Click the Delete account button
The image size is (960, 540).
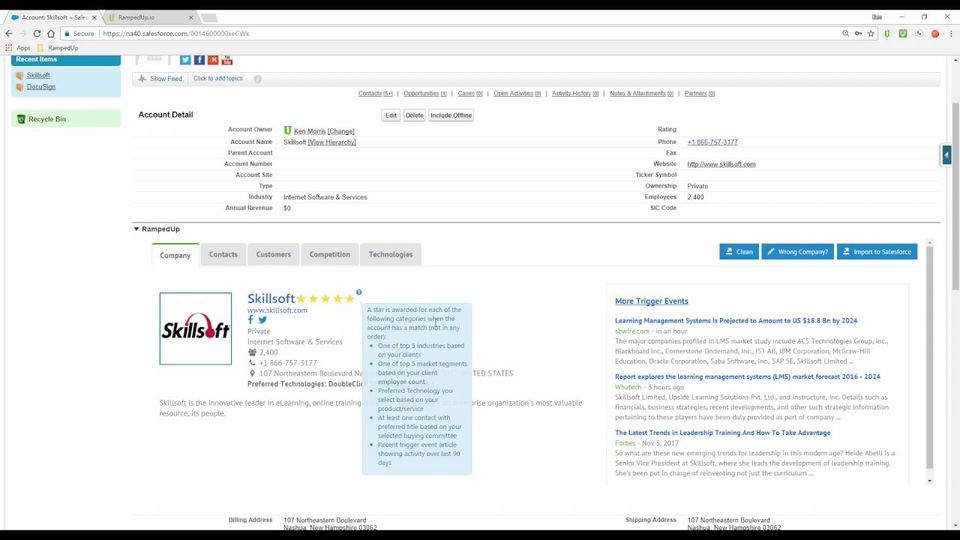coord(414,115)
